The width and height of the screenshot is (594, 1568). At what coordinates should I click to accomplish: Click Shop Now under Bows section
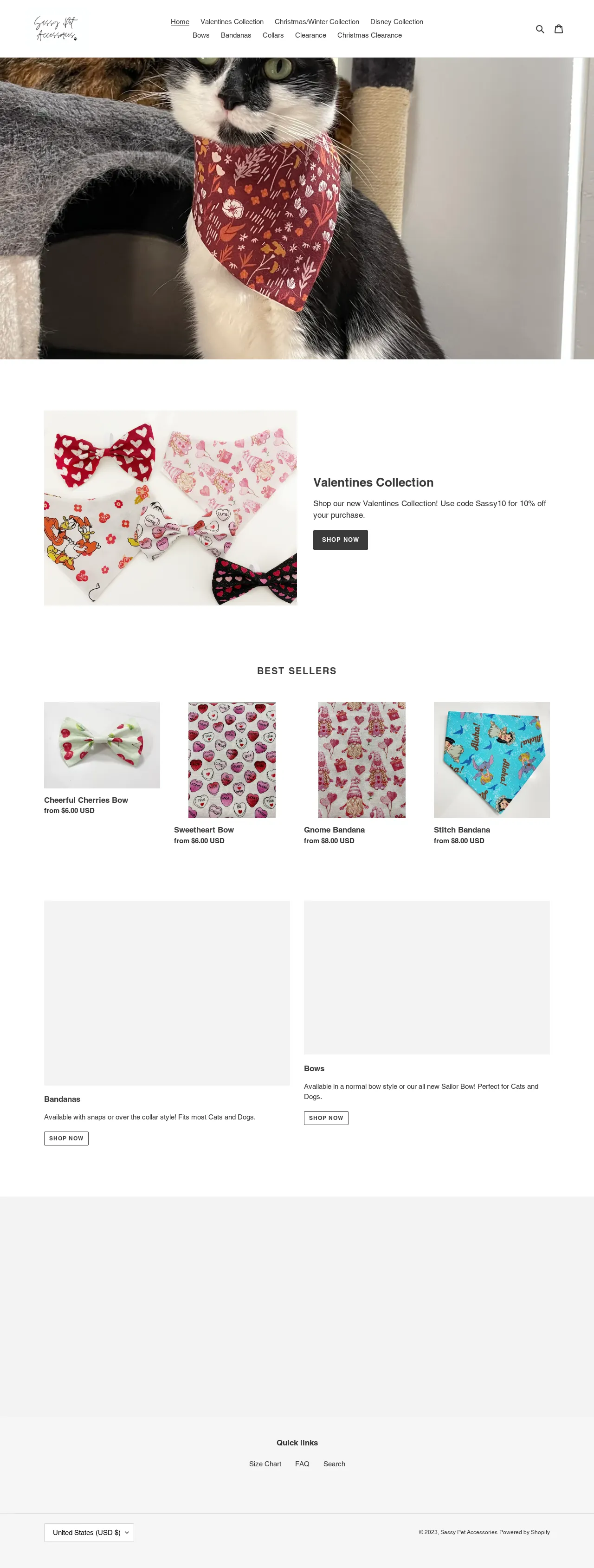point(326,1118)
